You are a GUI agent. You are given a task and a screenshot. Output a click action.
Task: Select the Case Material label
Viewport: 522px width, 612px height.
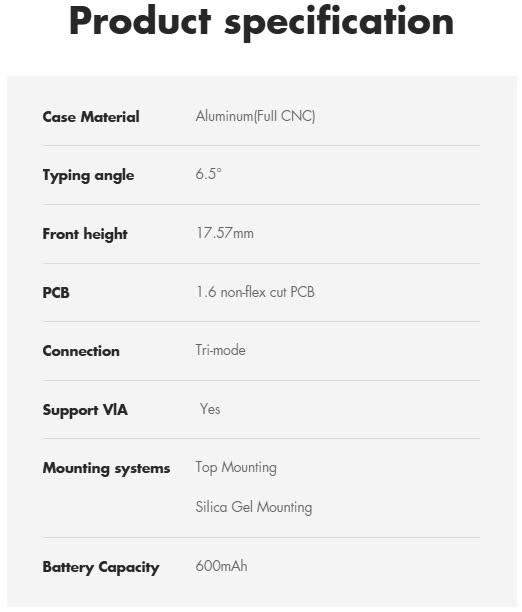tap(91, 117)
